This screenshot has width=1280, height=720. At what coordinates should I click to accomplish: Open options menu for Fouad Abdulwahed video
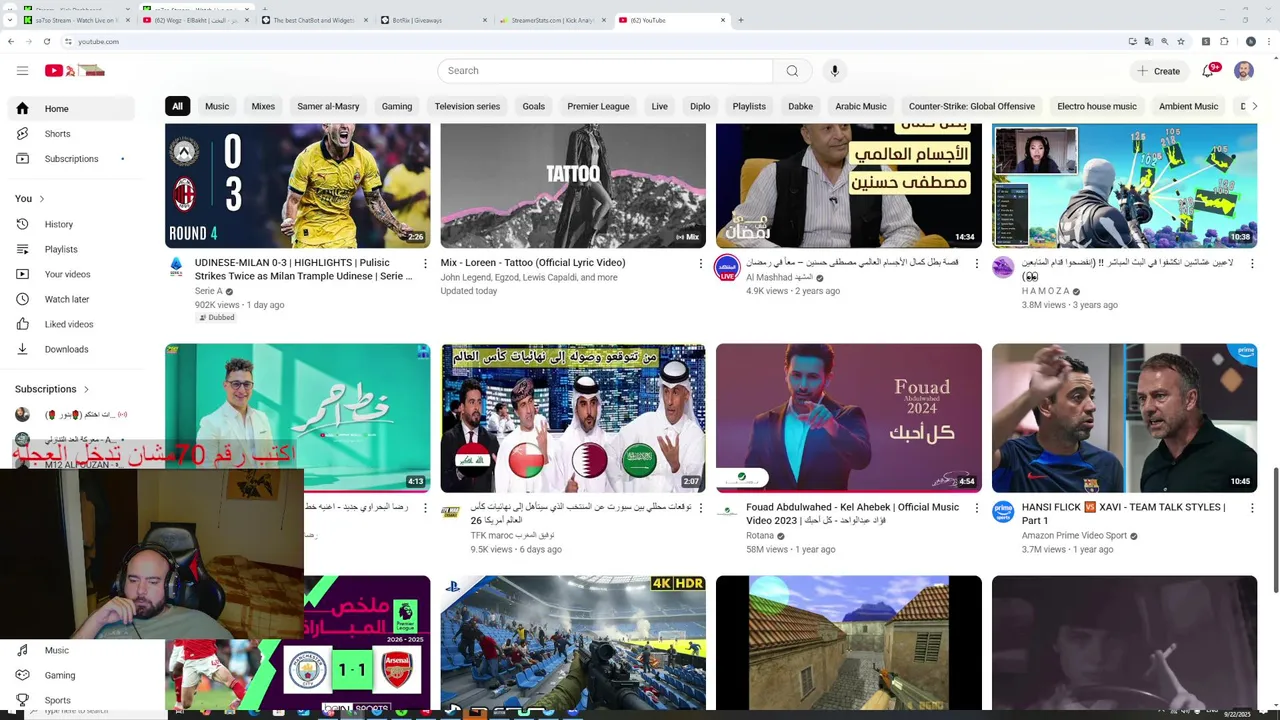pos(977,508)
